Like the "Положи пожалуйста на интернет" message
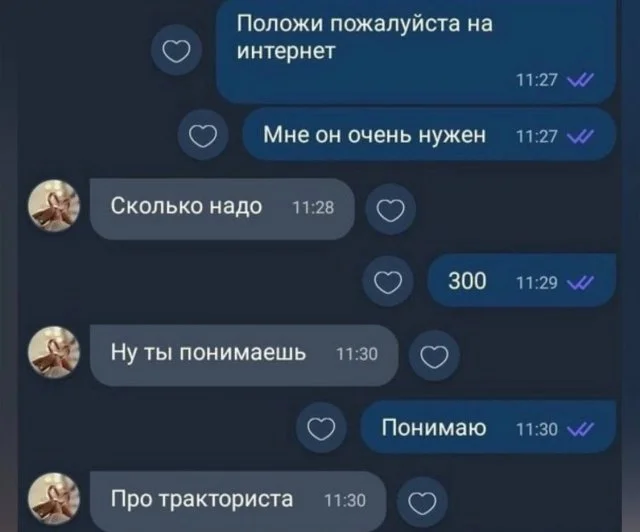640x532 pixels. (176, 51)
